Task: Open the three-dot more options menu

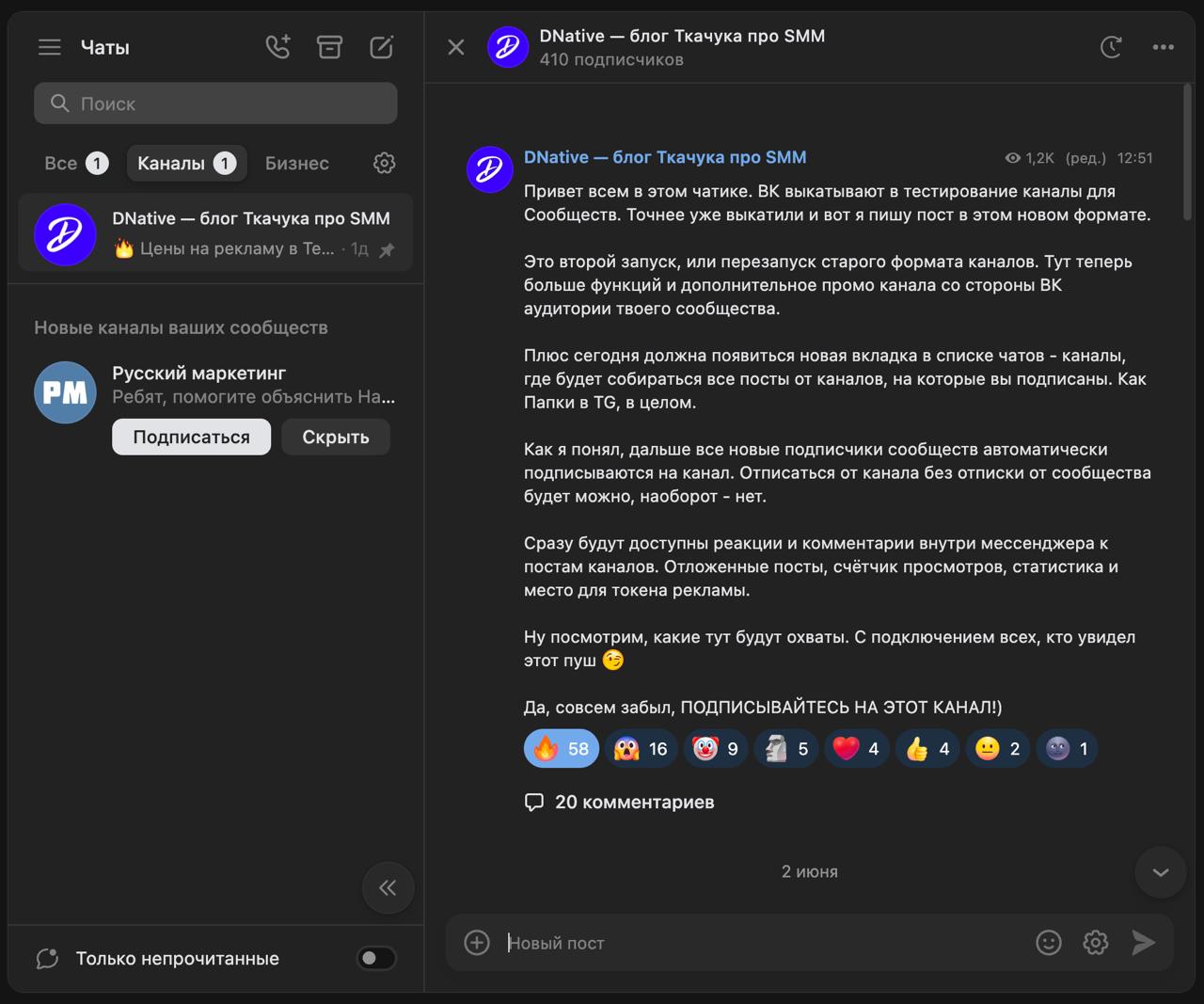Action: point(1164,47)
